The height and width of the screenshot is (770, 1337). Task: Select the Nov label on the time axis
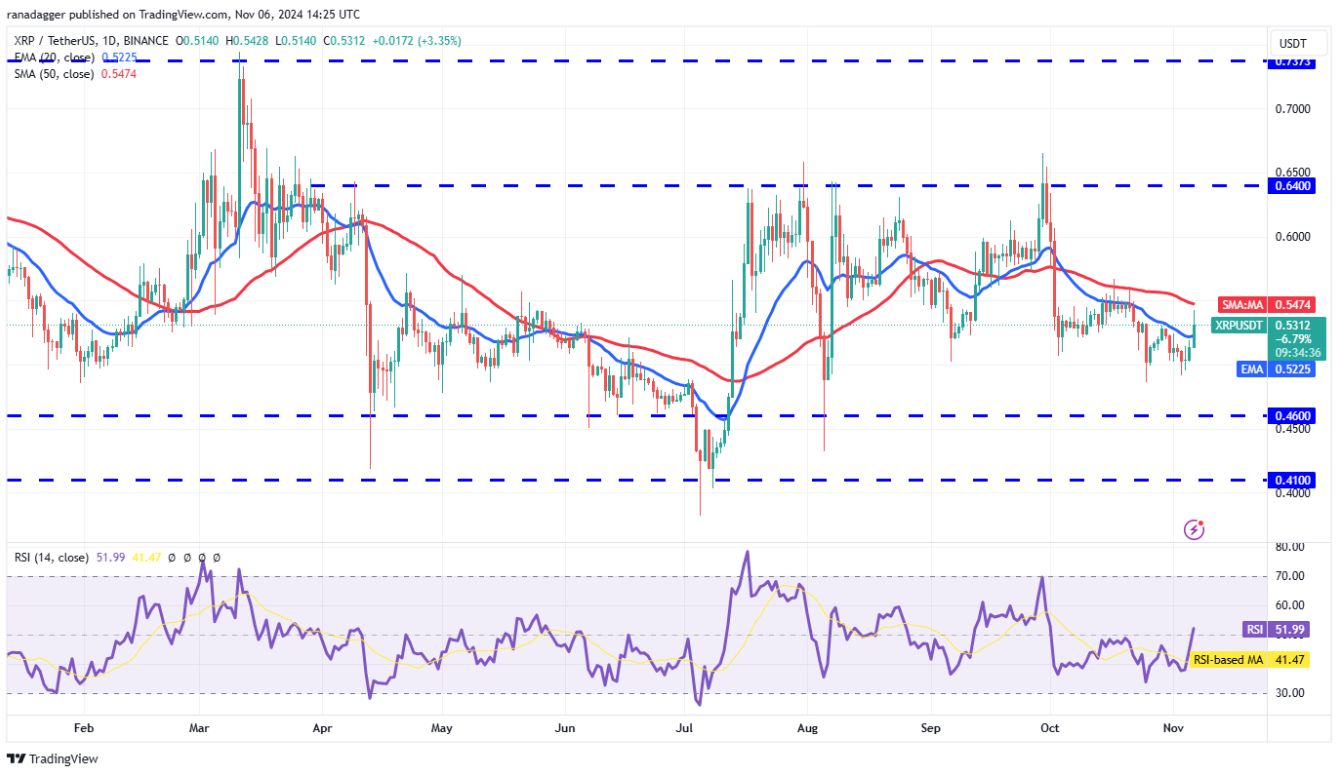point(1173,729)
